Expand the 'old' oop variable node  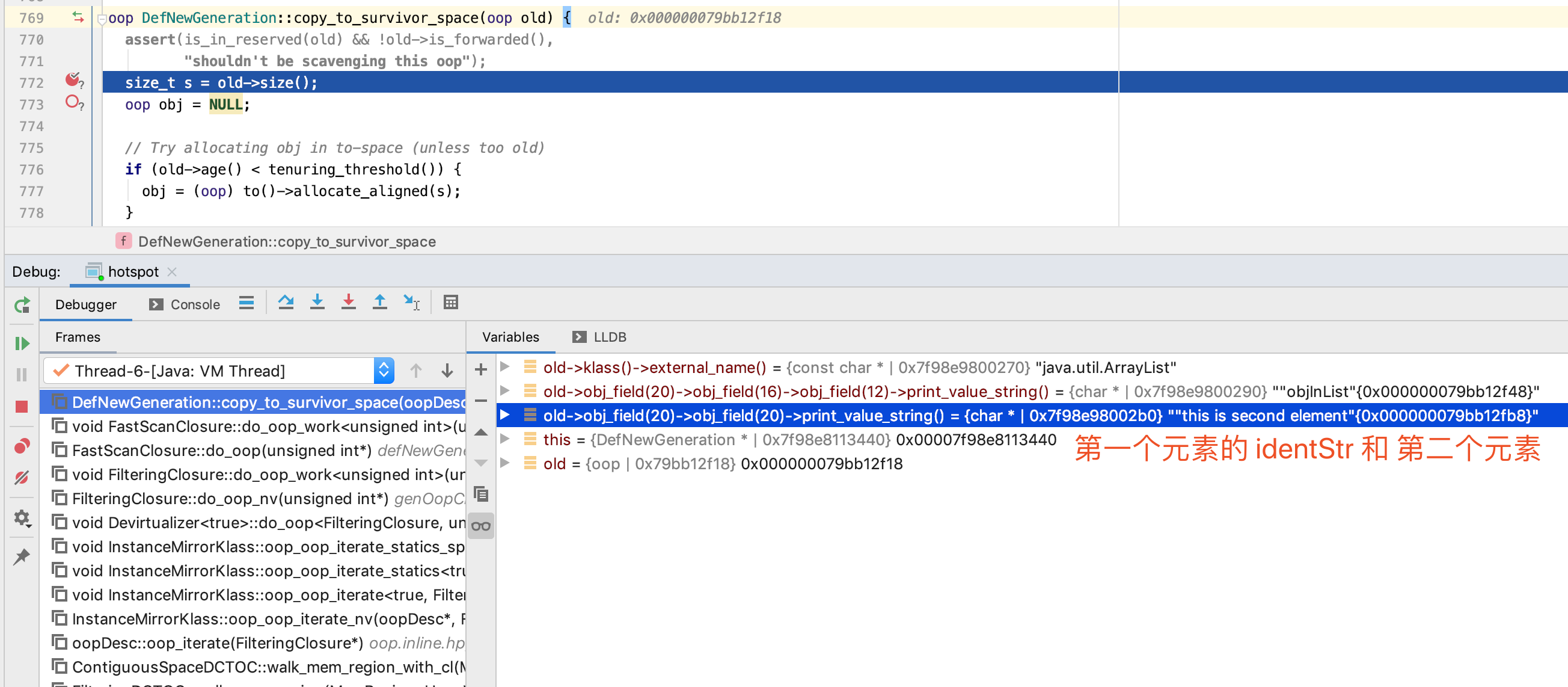(504, 463)
